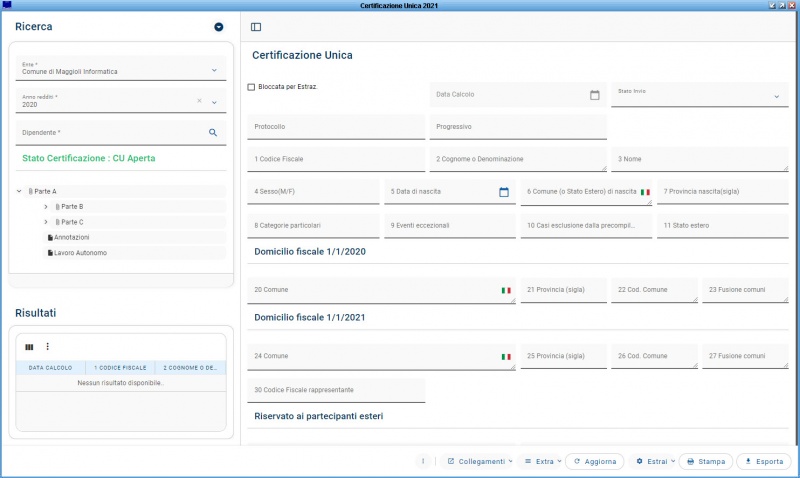Screen dimensions: 800x478
Task: Click the Dipendente search magnifier icon
Action: pos(213,132)
